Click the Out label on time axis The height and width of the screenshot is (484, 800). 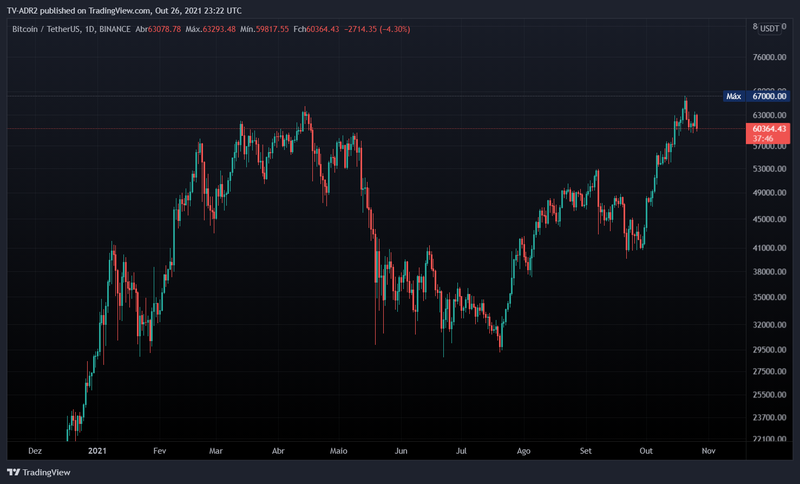(x=646, y=451)
